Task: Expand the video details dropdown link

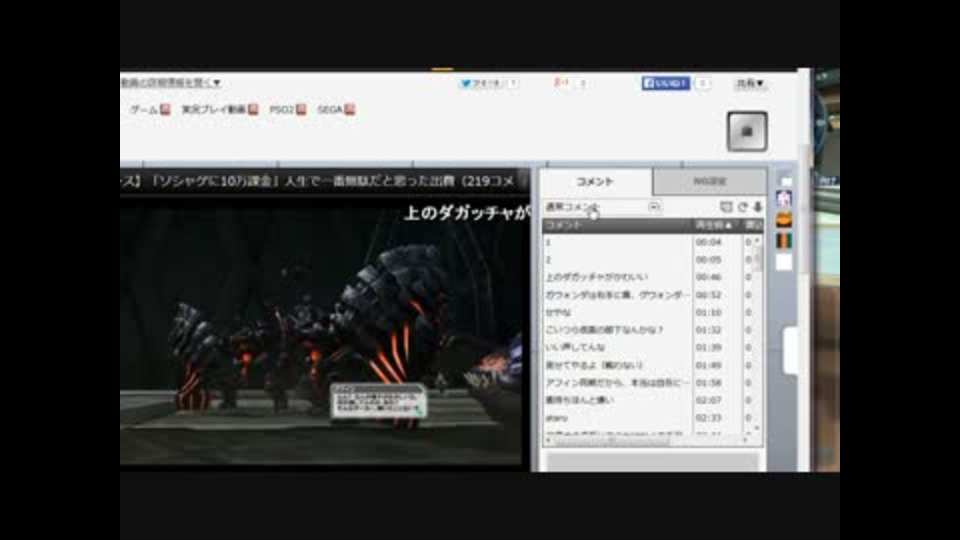Action: coord(171,83)
